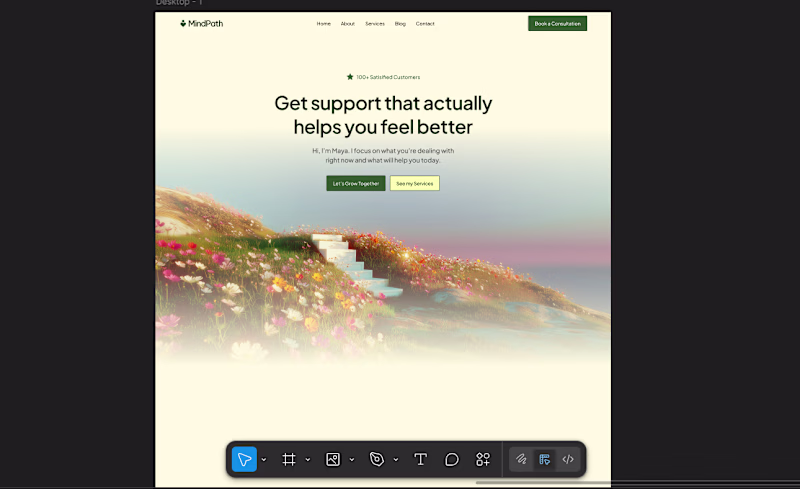Click the Let's Grow Together button
This screenshot has width=800, height=489.
click(x=356, y=183)
